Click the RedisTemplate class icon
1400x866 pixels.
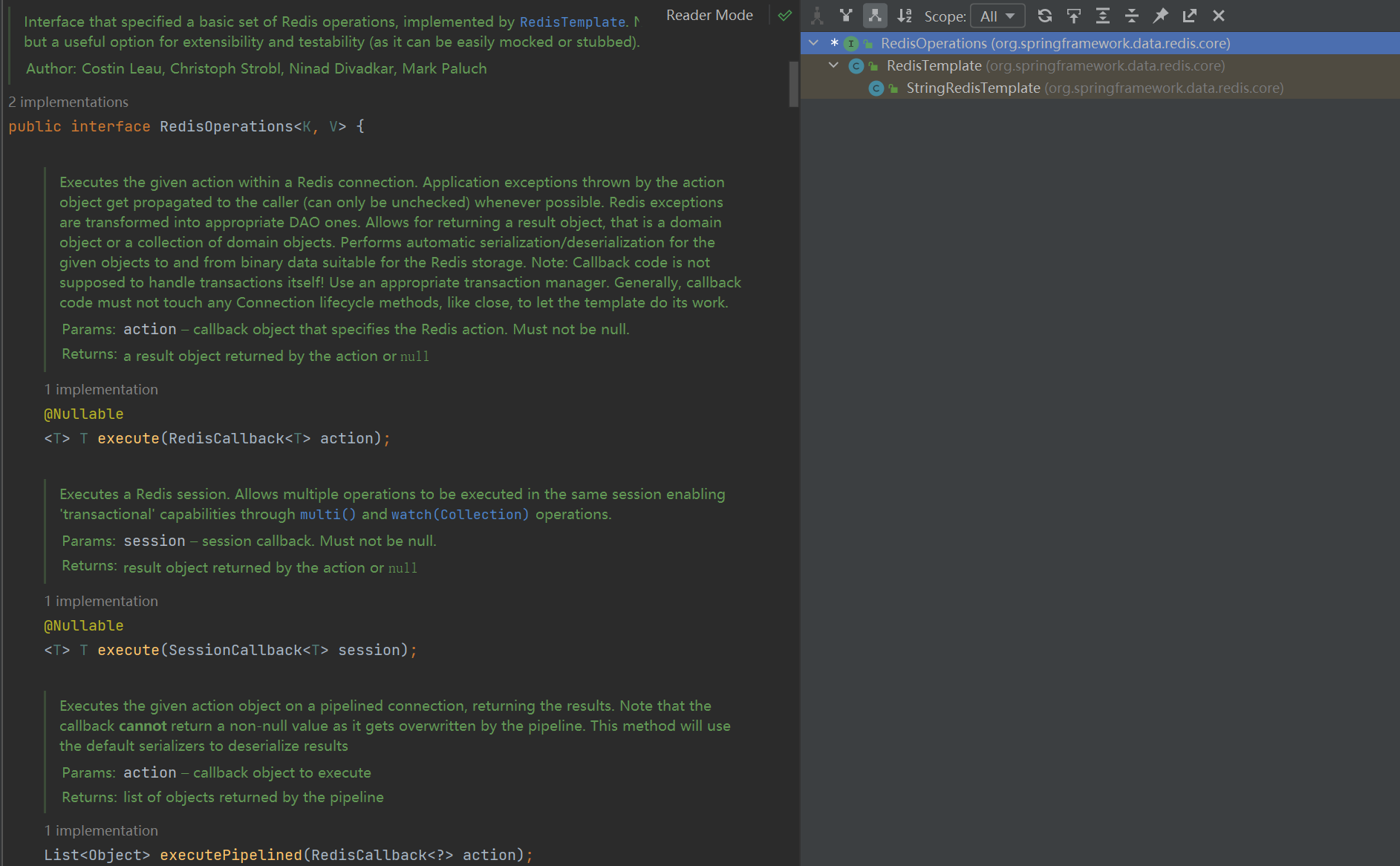856,66
